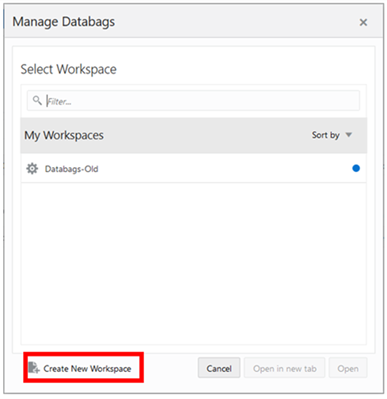
Task: Click into the Filter search field
Action: click(193, 101)
